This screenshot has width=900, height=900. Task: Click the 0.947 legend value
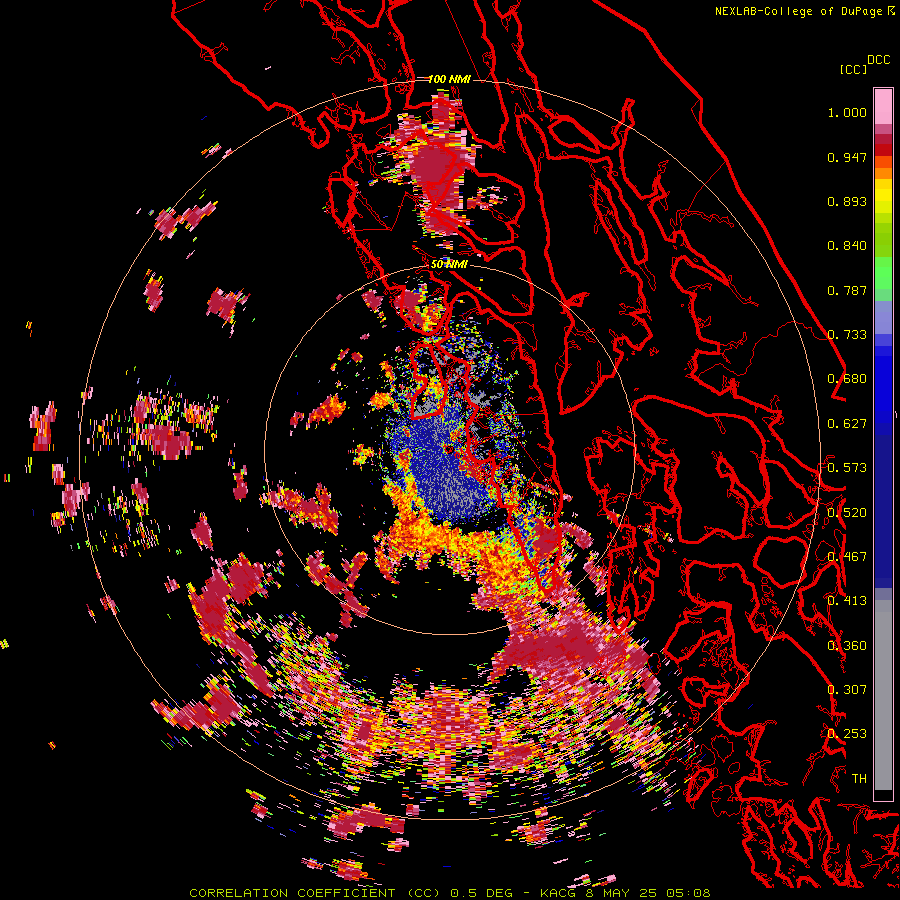847,157
